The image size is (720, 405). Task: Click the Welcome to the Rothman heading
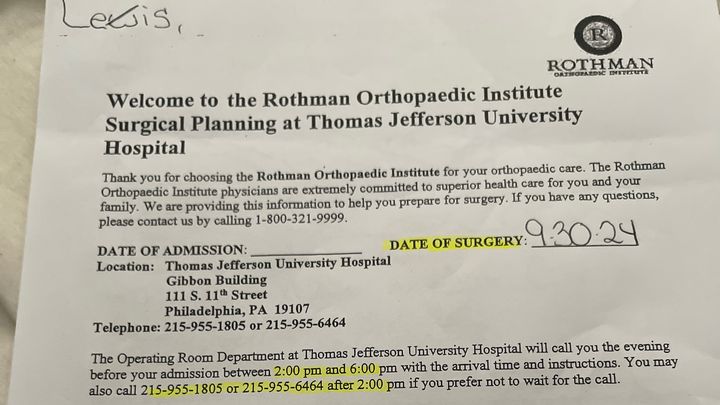point(343,121)
